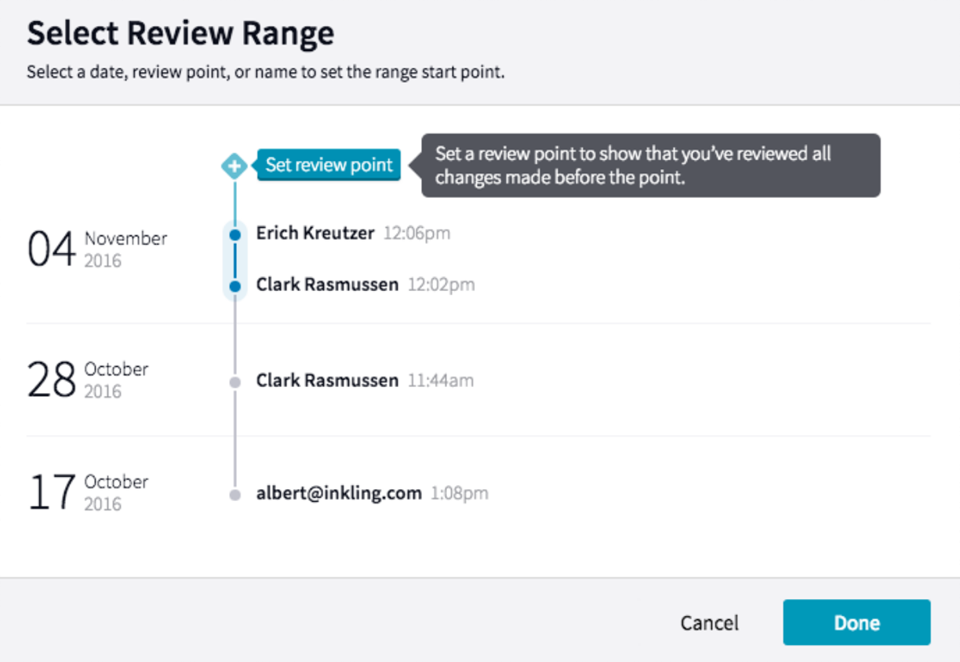Select albert@inkling.com as the start point

[x=338, y=493]
